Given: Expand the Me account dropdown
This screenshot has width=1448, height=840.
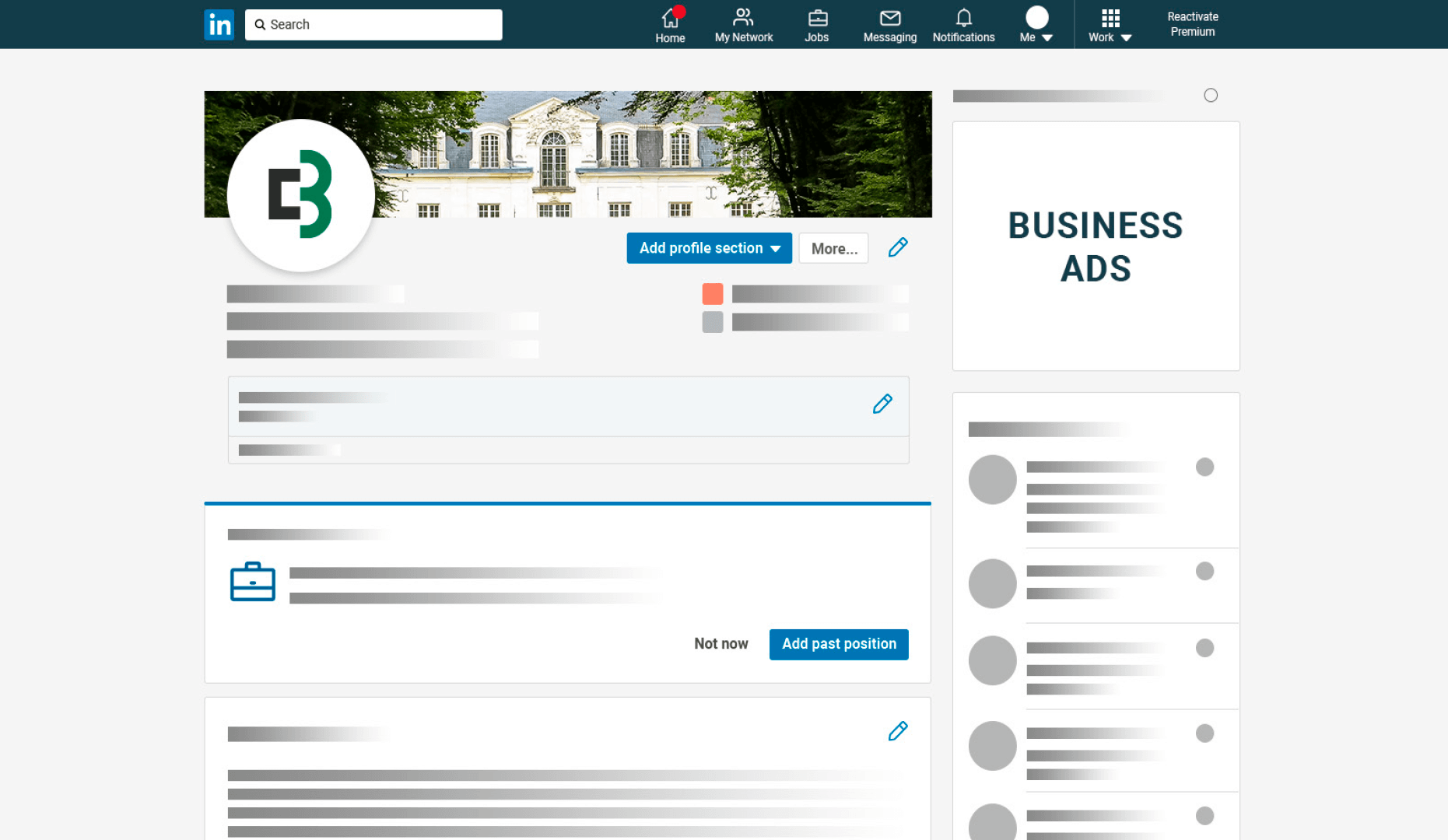Looking at the screenshot, I should pyautogui.click(x=1036, y=25).
